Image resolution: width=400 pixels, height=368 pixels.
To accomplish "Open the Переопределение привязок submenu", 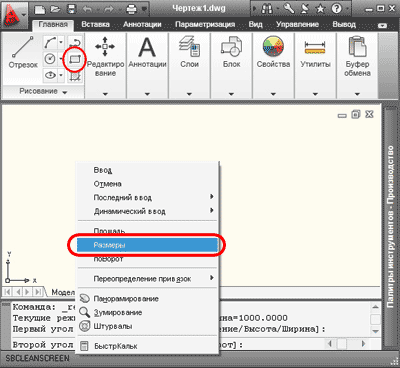I will (147, 279).
